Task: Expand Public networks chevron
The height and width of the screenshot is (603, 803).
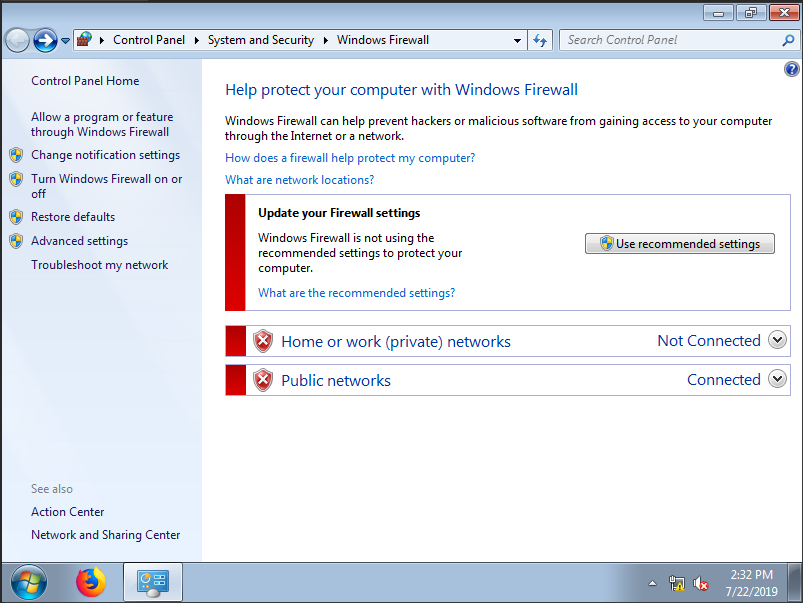Action: click(x=777, y=379)
